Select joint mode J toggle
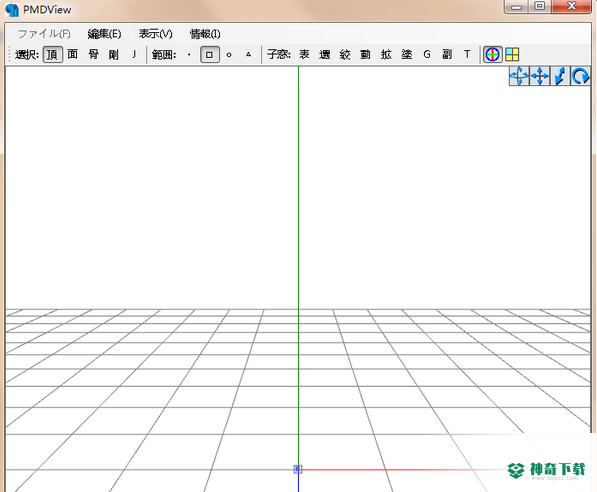Image resolution: width=597 pixels, height=492 pixels. point(134,54)
